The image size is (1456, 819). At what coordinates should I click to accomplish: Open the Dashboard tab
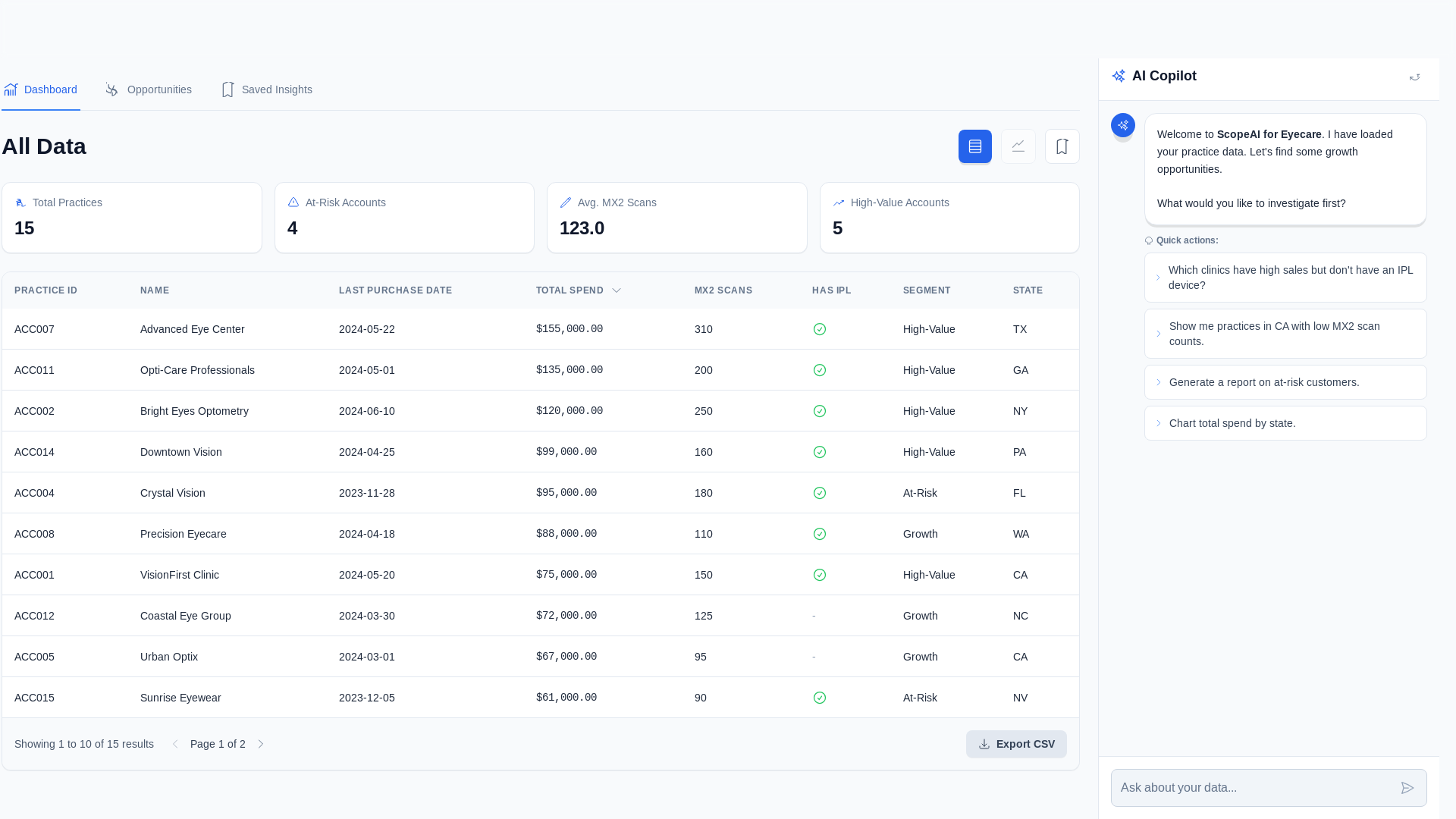pos(41,89)
